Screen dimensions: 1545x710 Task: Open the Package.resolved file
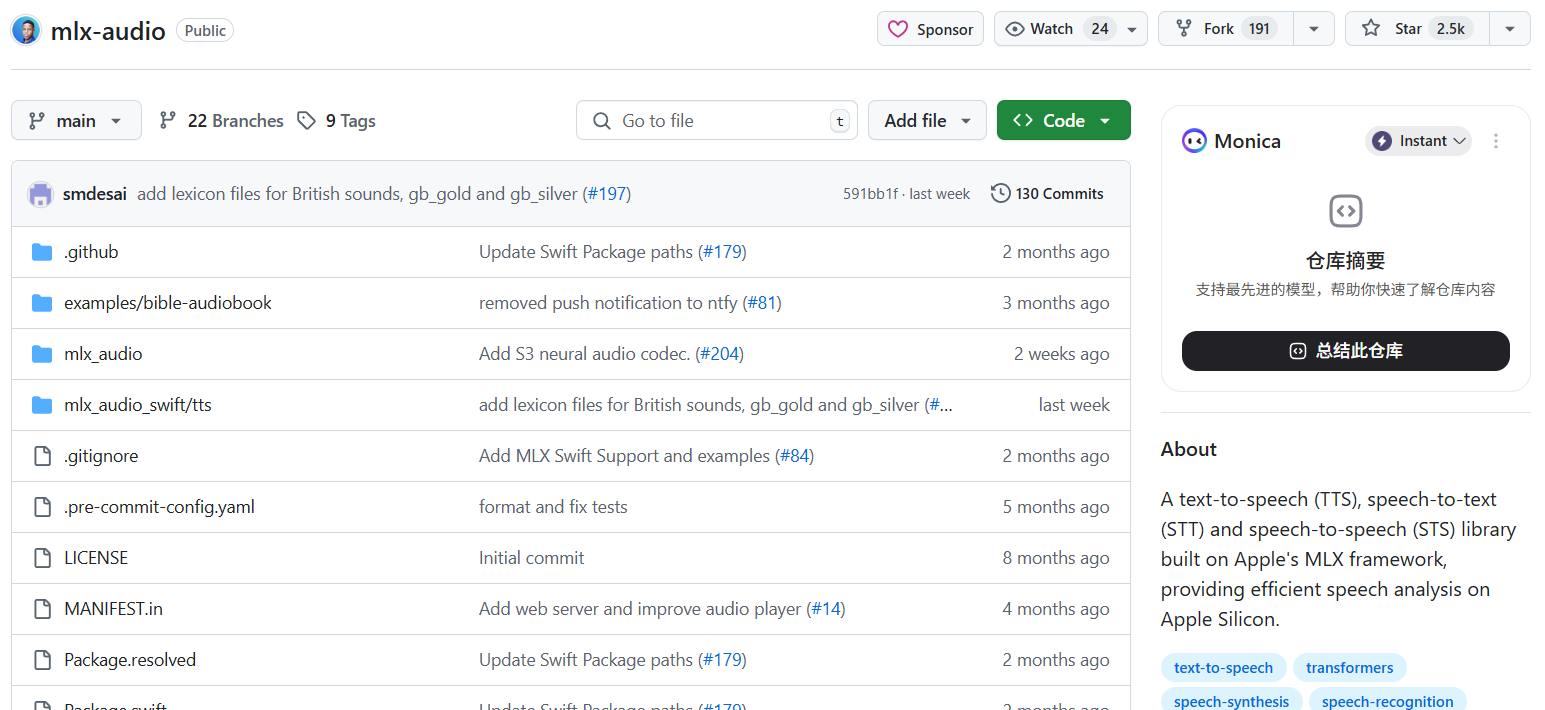130,660
